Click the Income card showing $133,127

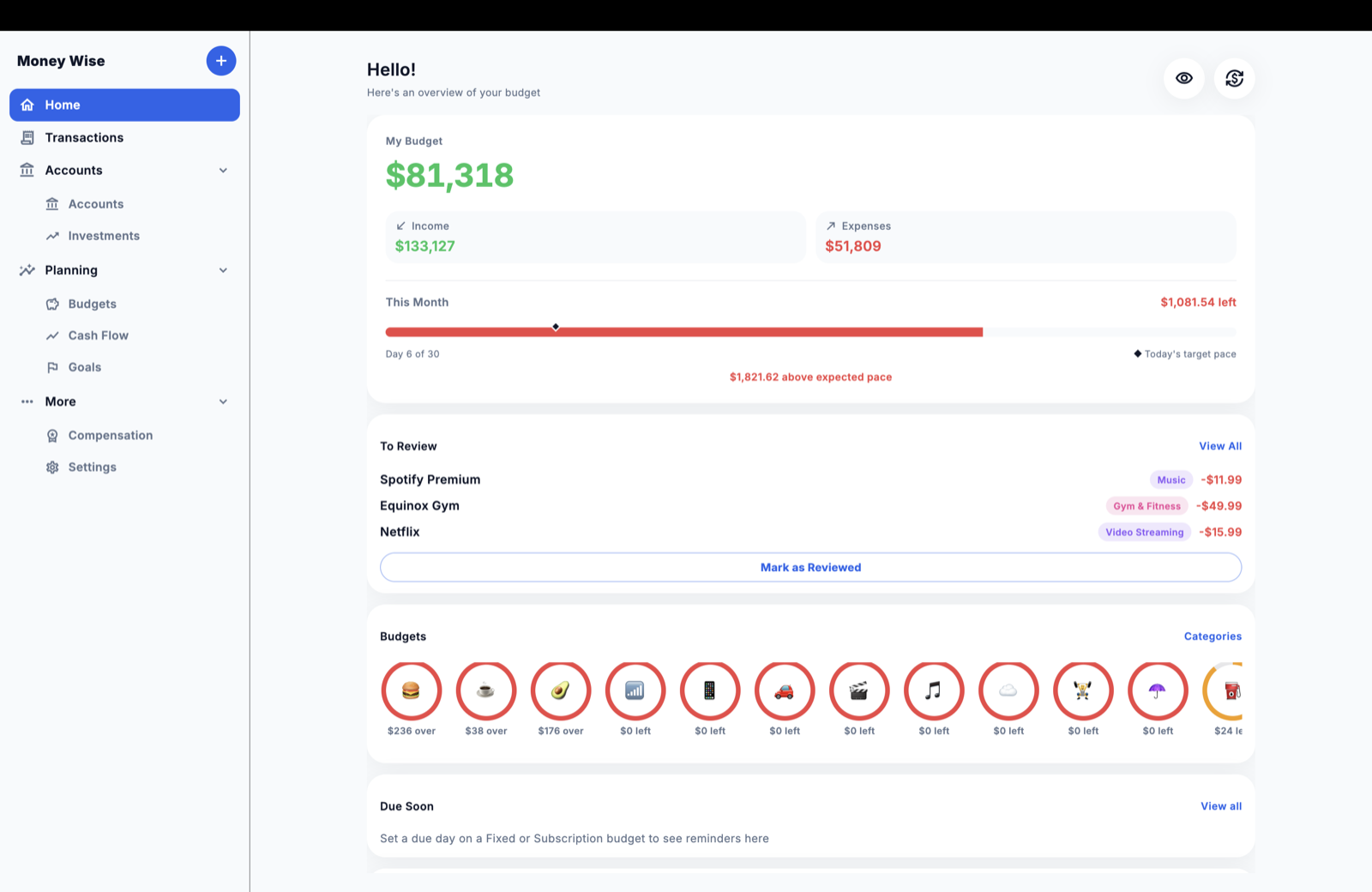tap(596, 237)
